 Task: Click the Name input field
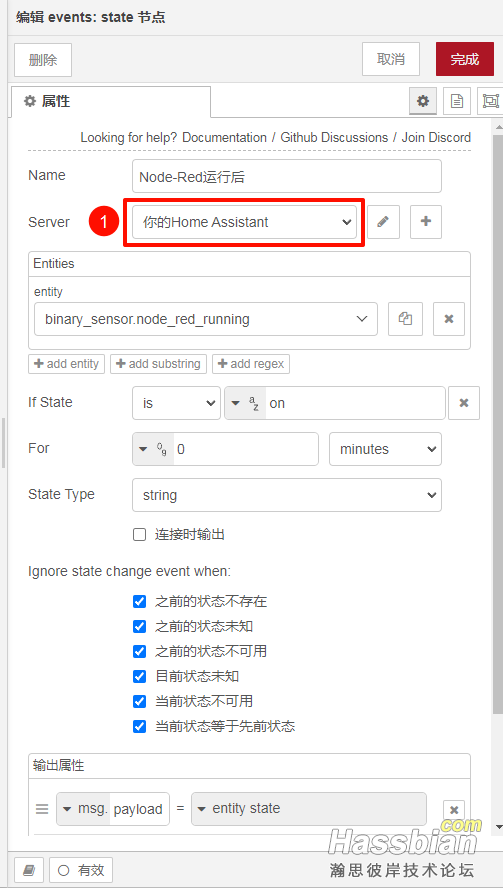[287, 176]
